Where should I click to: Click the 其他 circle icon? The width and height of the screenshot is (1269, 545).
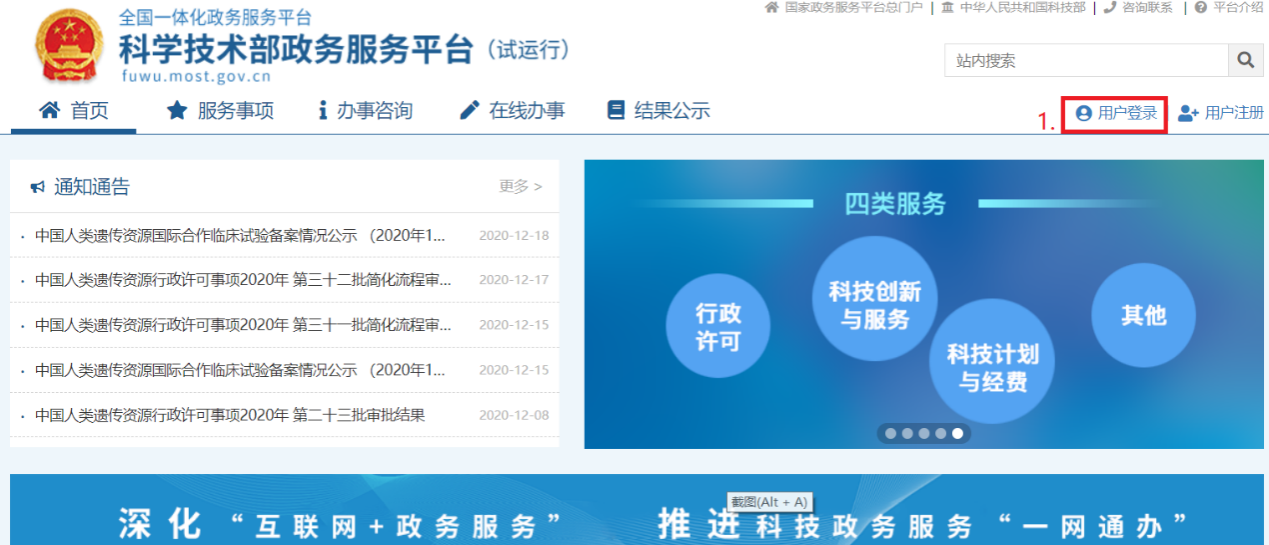[x=1143, y=315]
